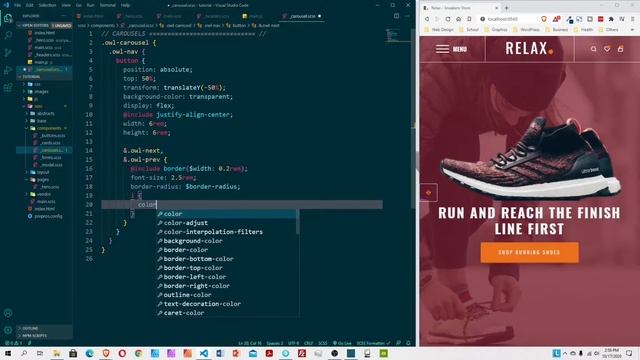Open the Manage gear icon in VS Code
Screen dimensions: 640x360
click(8, 330)
